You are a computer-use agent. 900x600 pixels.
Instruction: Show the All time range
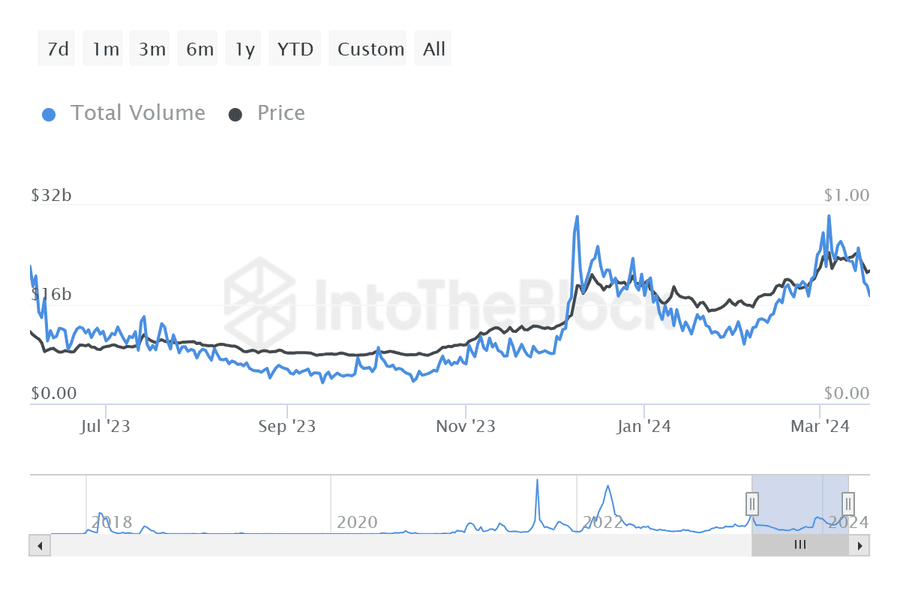pos(432,48)
